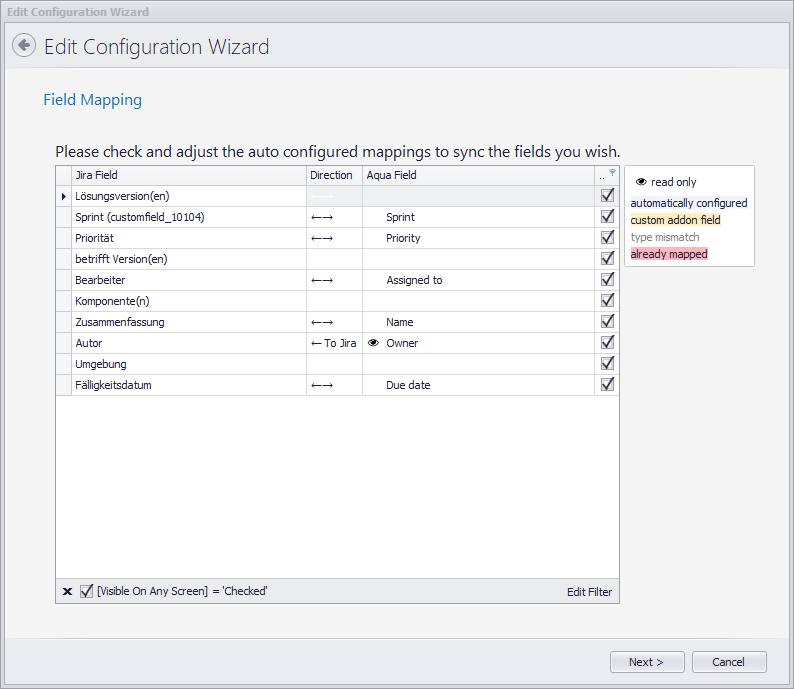Image resolution: width=794 pixels, height=689 pixels.
Task: Disable the Visible On Any Screen filter checkbox
Action: coord(87,591)
